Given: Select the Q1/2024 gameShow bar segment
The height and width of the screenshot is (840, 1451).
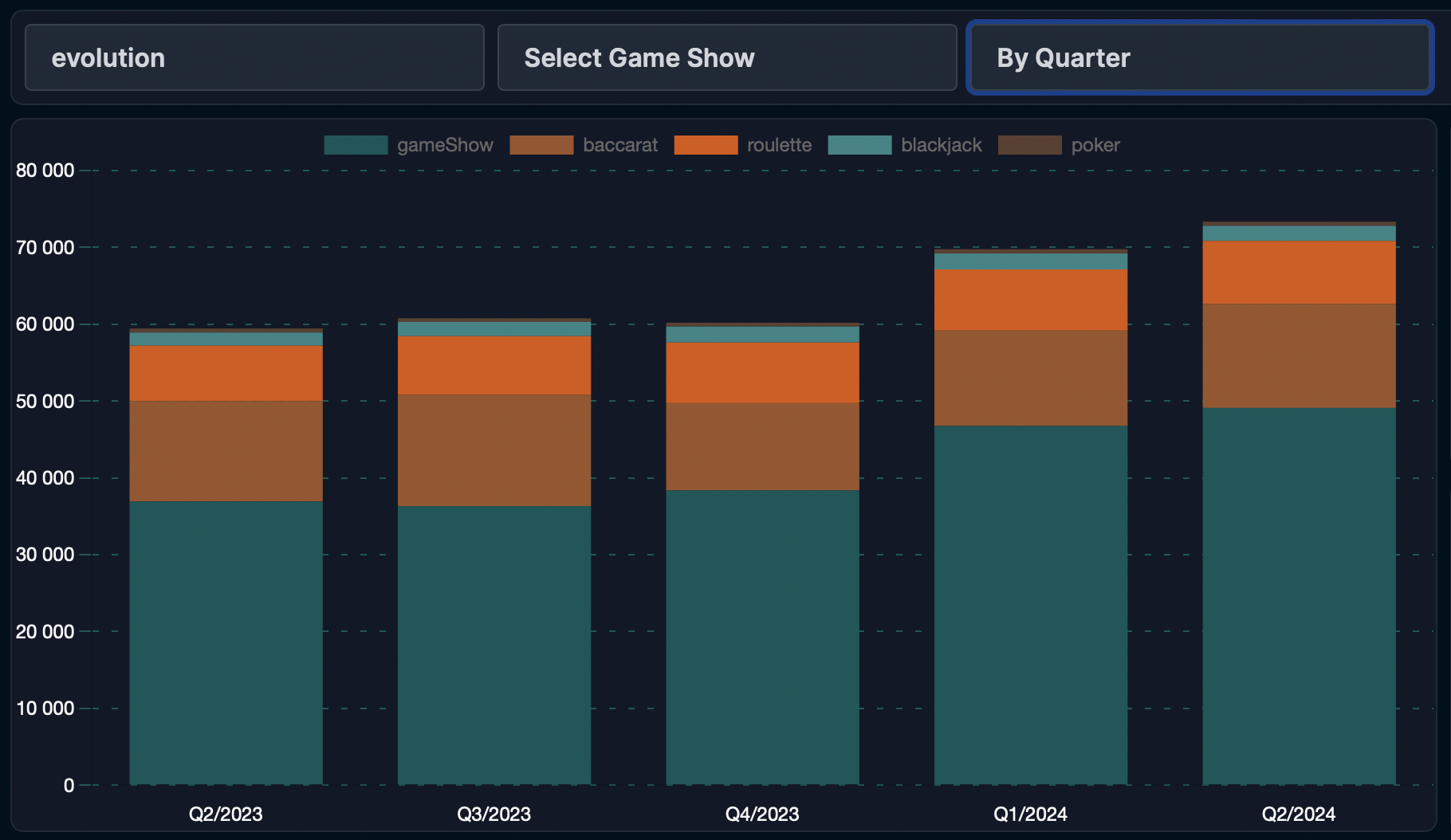Looking at the screenshot, I should pos(1030,605).
